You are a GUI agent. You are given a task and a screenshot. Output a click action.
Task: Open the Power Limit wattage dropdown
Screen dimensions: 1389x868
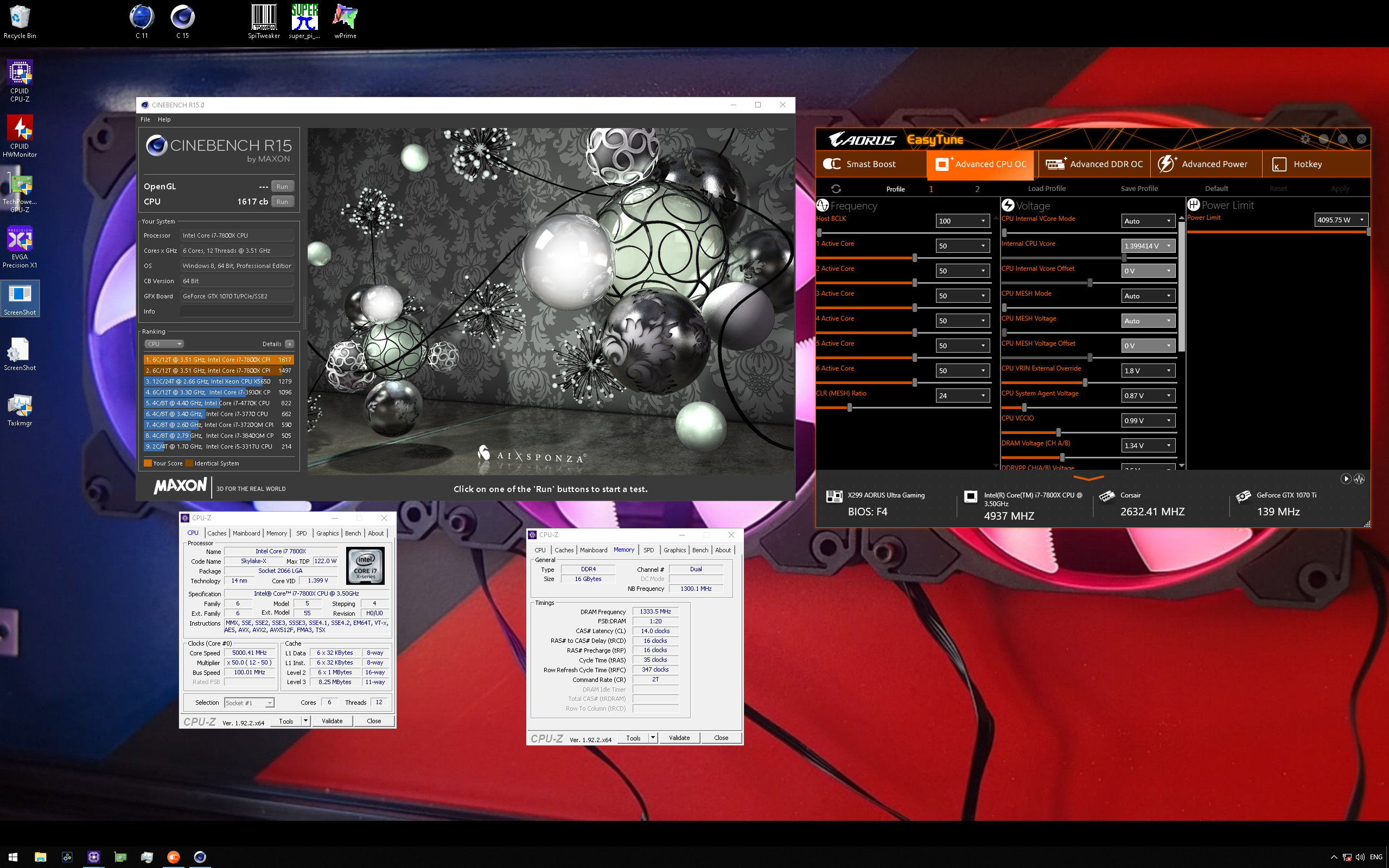point(1341,220)
